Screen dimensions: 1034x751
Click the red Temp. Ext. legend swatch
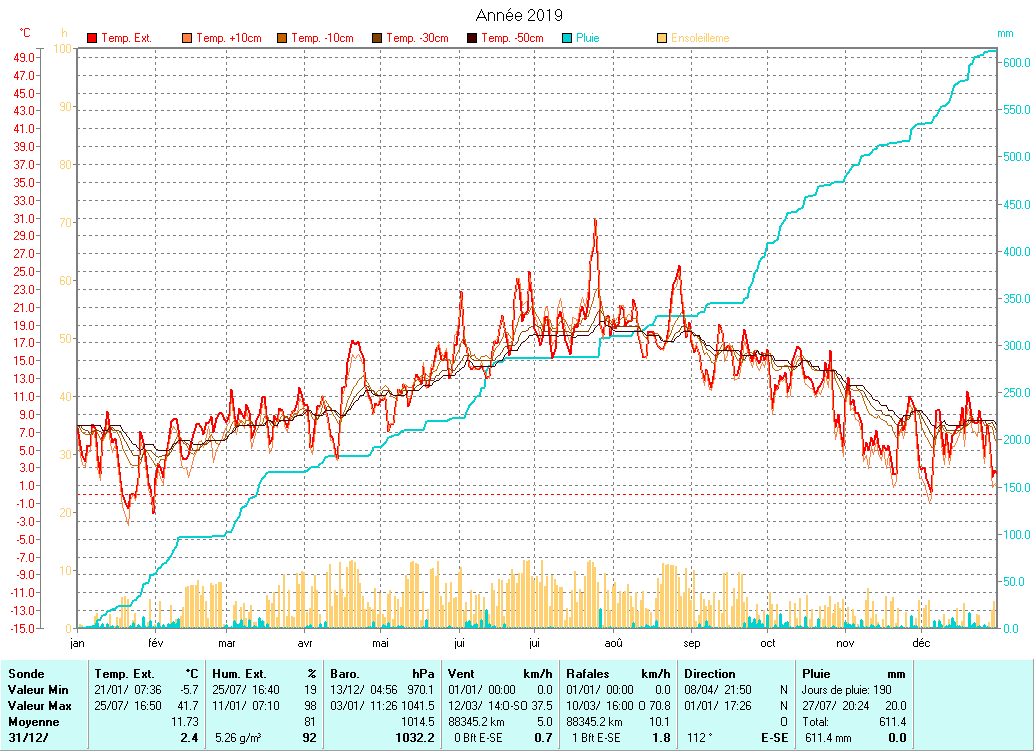tap(92, 38)
